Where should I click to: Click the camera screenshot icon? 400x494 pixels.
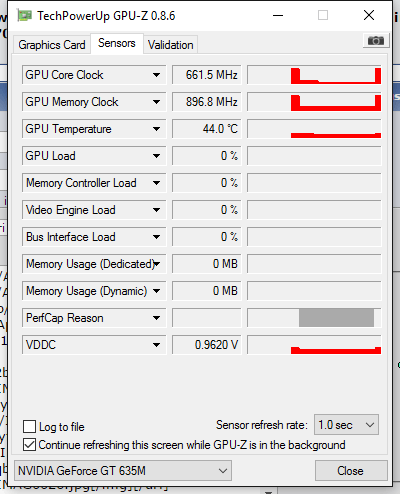376,41
